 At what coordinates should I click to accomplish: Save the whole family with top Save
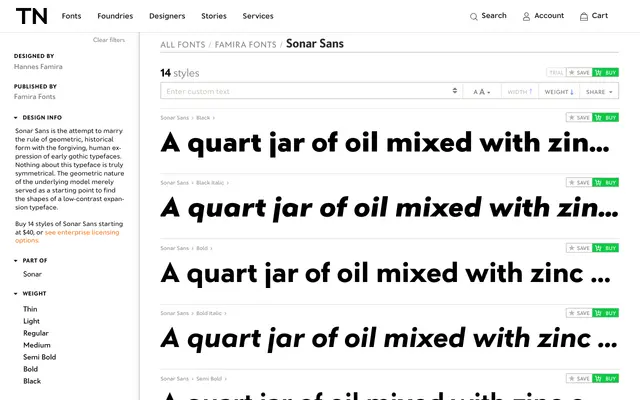pos(579,73)
